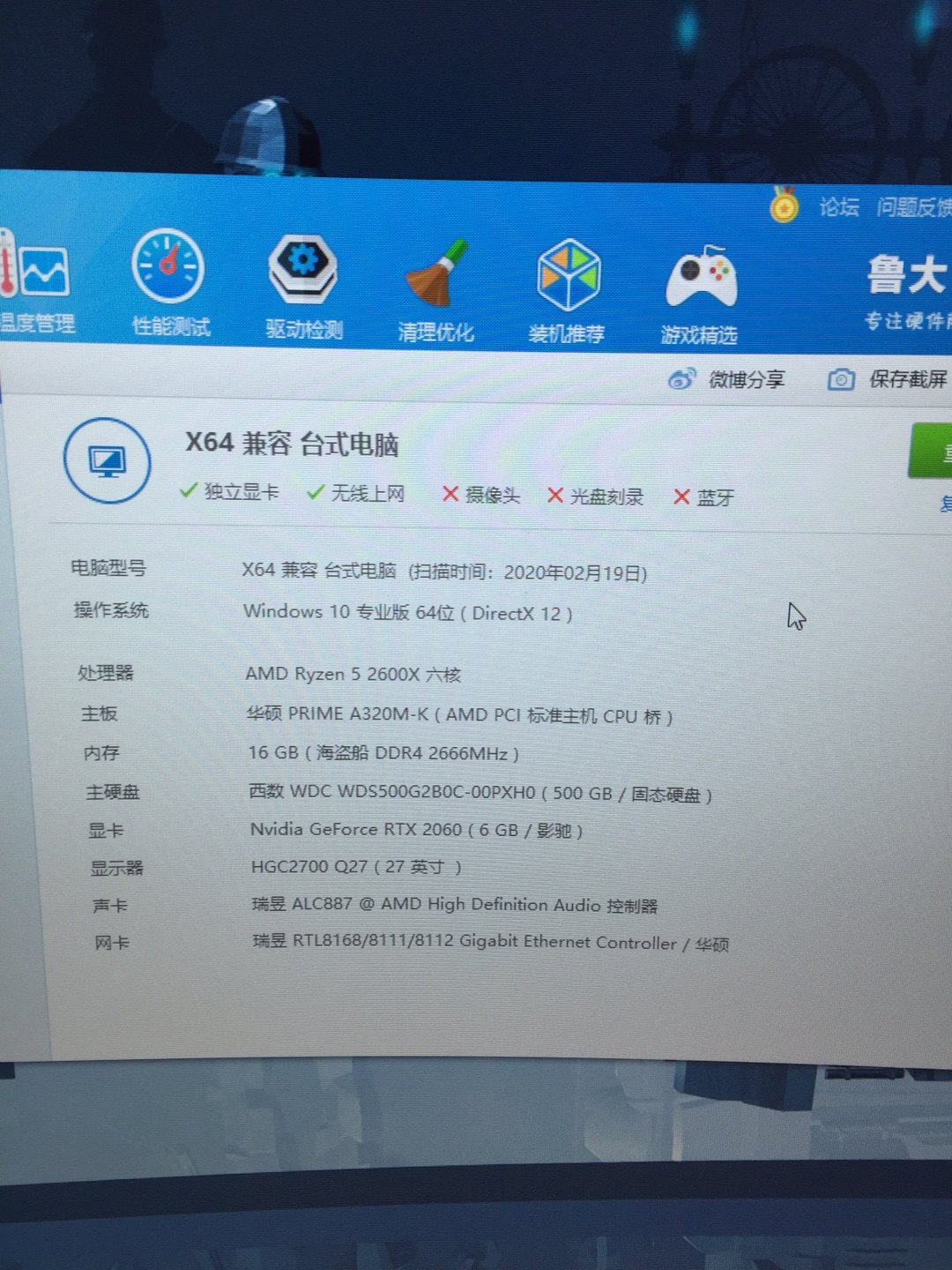
Task: Share via the 微博分享 Weibo icon
Action: (x=681, y=377)
